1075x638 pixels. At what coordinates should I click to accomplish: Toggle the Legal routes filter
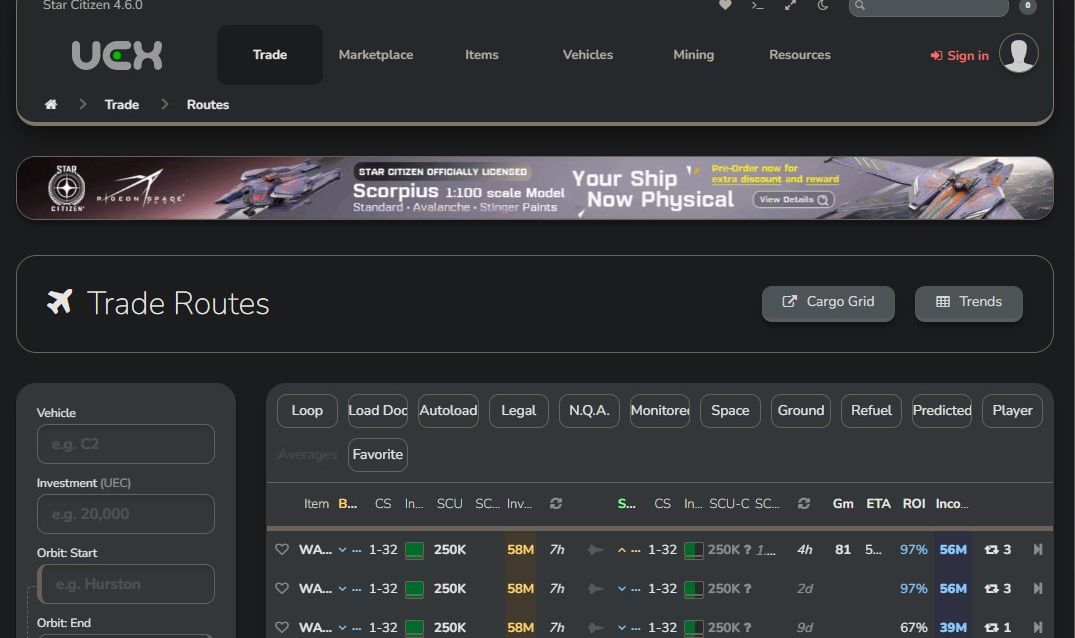[518, 410]
